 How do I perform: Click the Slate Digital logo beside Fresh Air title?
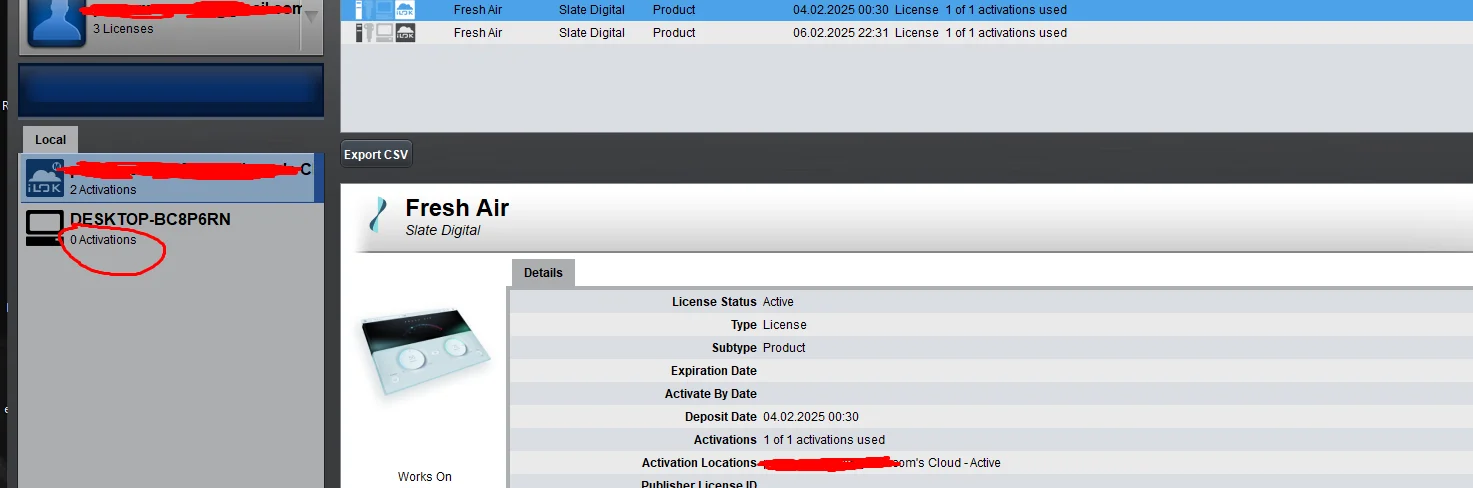(x=378, y=215)
